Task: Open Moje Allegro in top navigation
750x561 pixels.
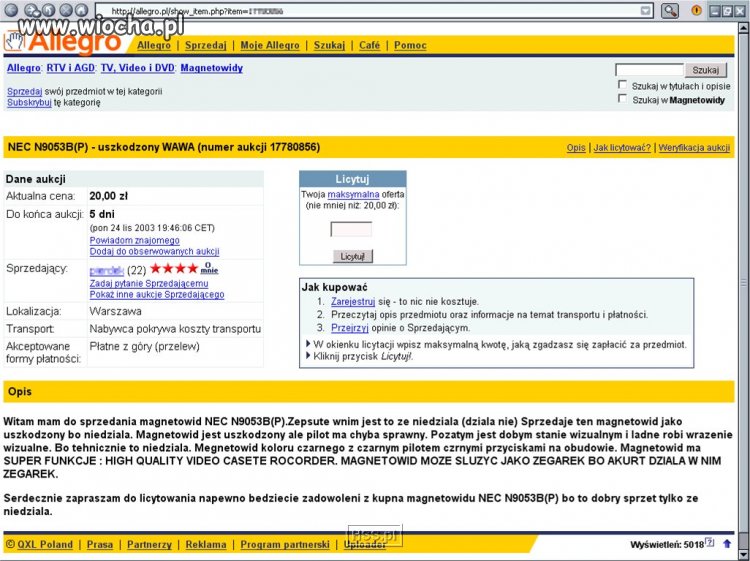Action: pos(270,45)
